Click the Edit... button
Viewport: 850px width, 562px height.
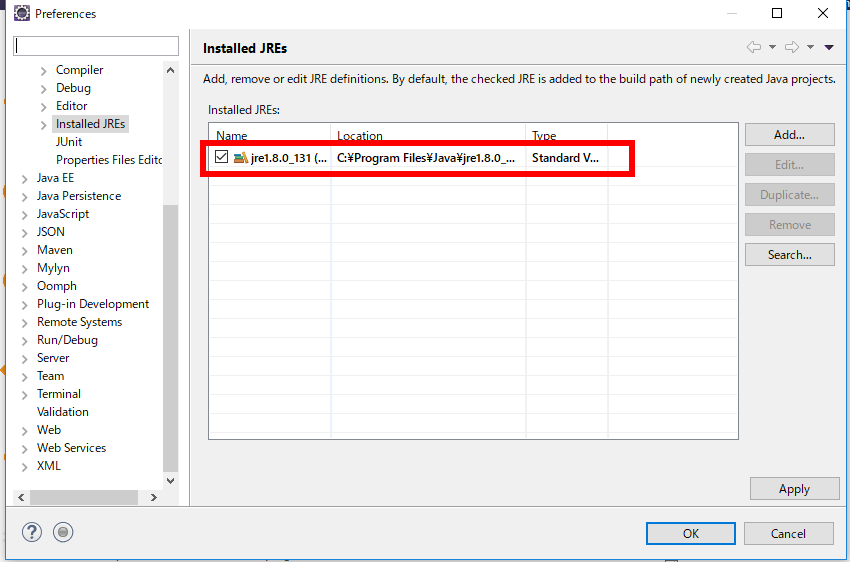pyautogui.click(x=789, y=165)
